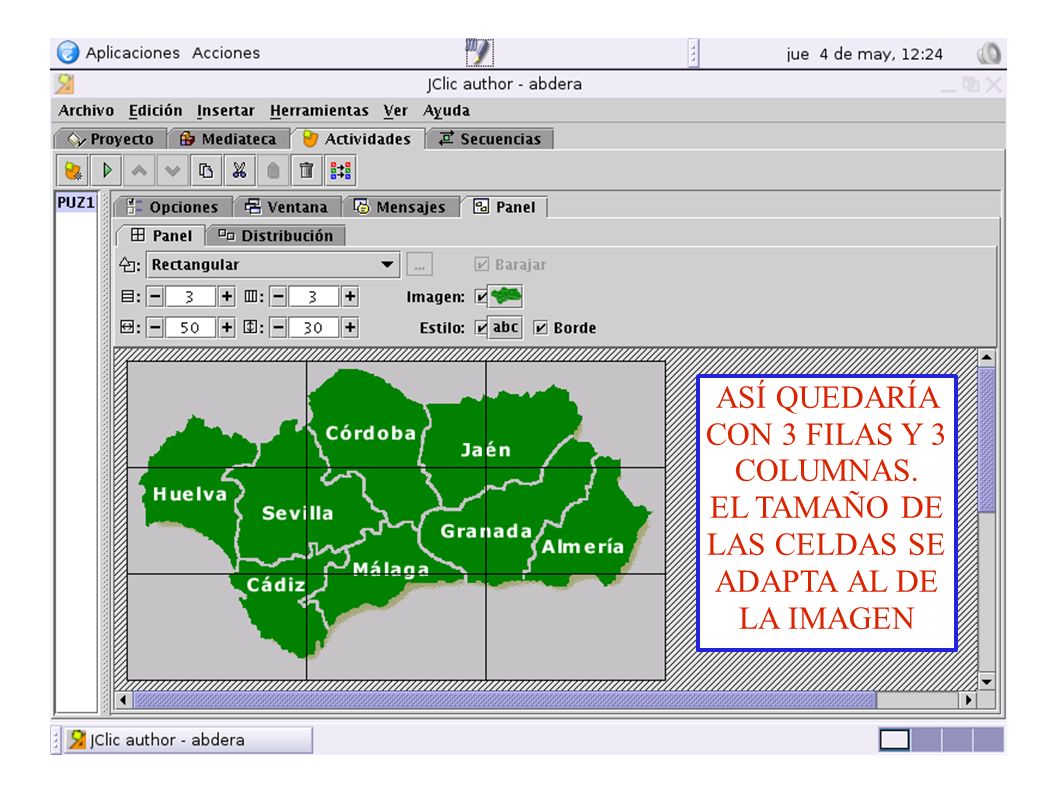Click the new activity toolbar icon

coord(73,171)
